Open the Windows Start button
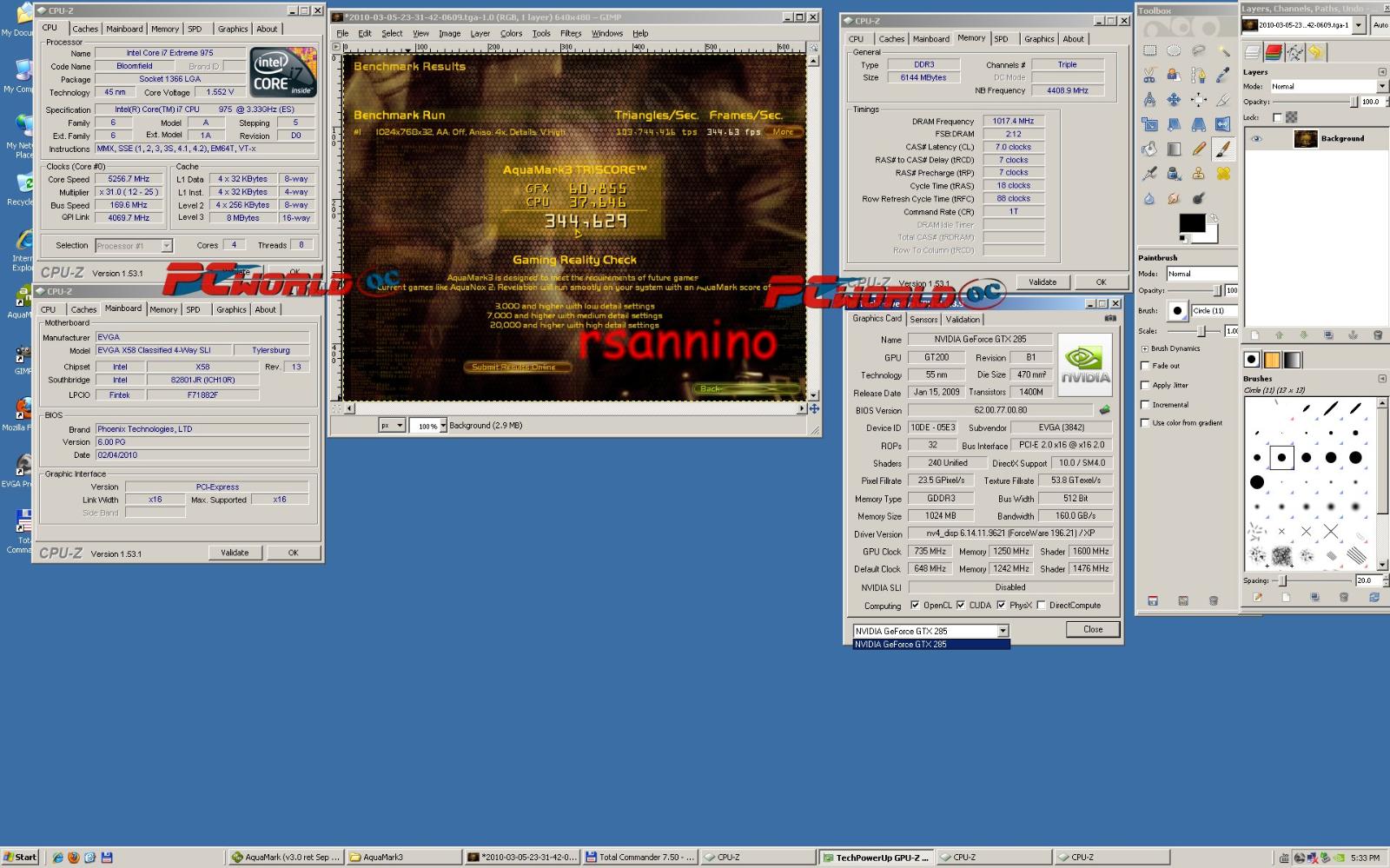The height and width of the screenshot is (868, 1390). [x=20, y=857]
